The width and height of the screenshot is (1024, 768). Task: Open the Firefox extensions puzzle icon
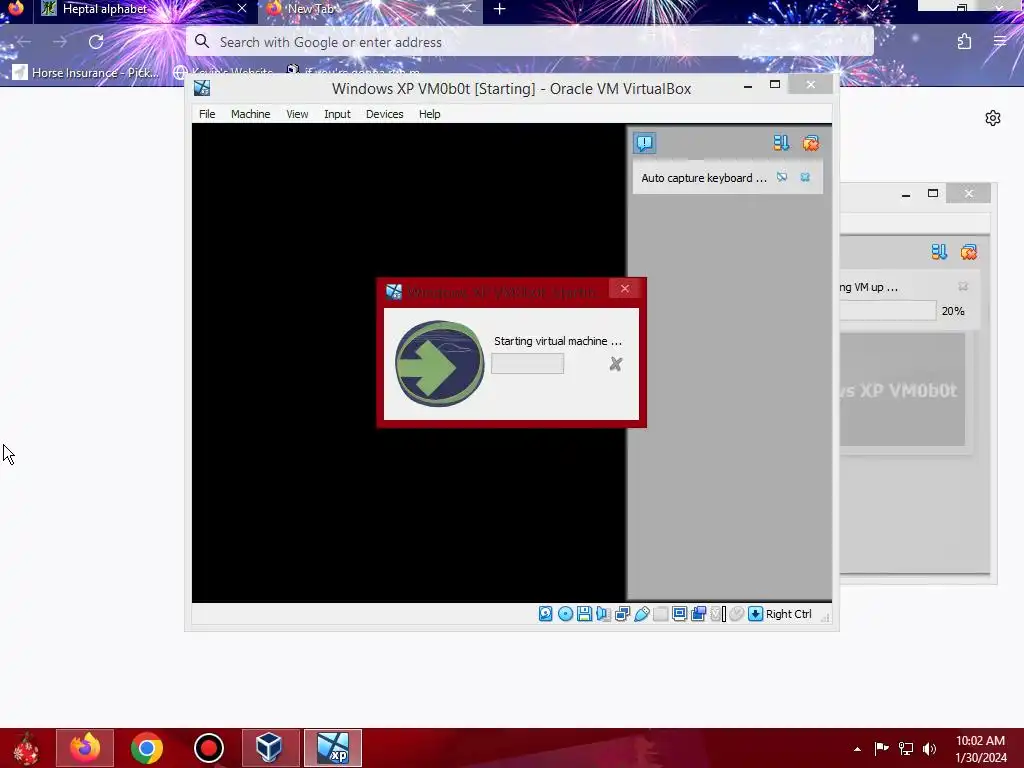[x=965, y=42]
